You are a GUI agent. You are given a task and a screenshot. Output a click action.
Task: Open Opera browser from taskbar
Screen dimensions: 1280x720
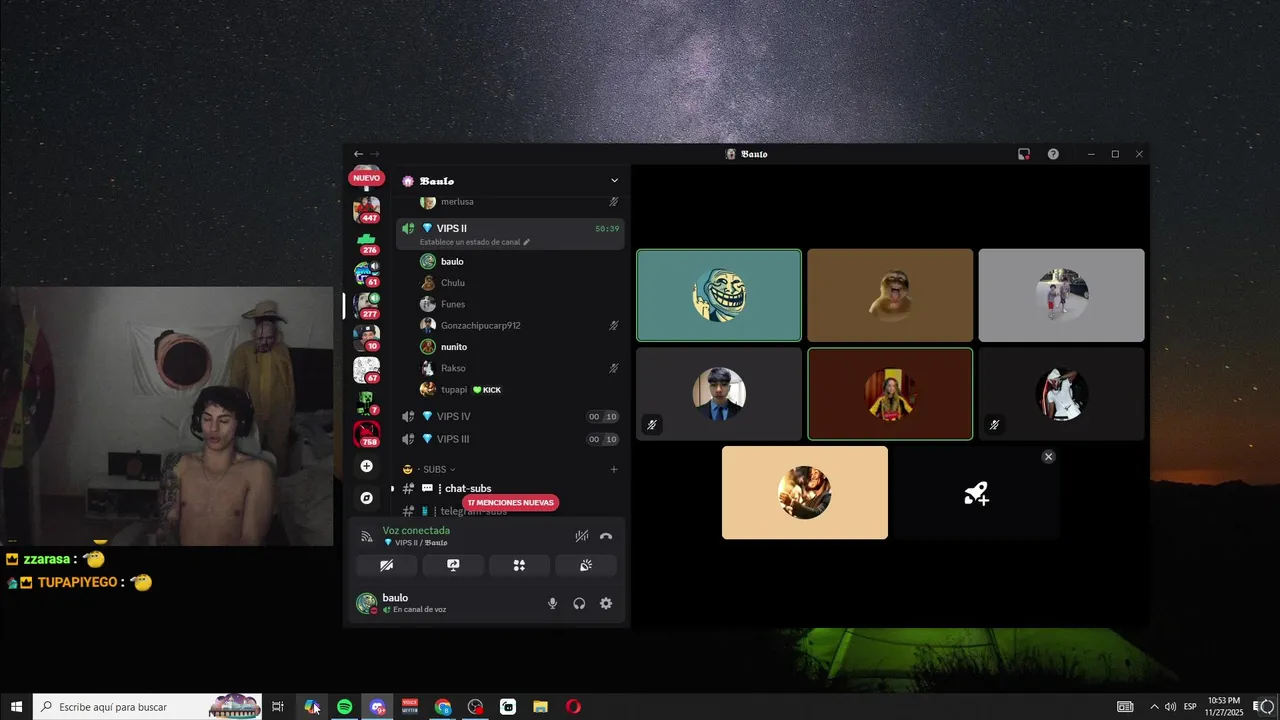[573, 707]
